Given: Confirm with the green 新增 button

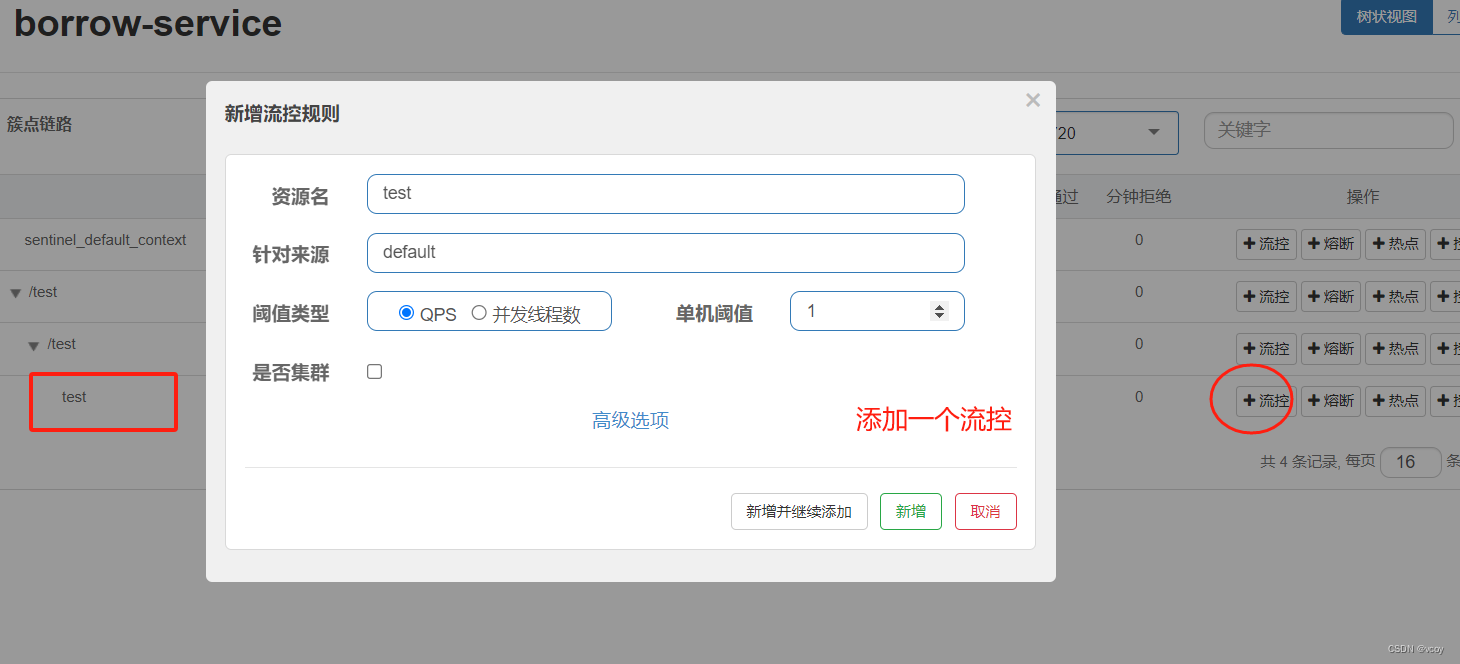Looking at the screenshot, I should click(910, 511).
